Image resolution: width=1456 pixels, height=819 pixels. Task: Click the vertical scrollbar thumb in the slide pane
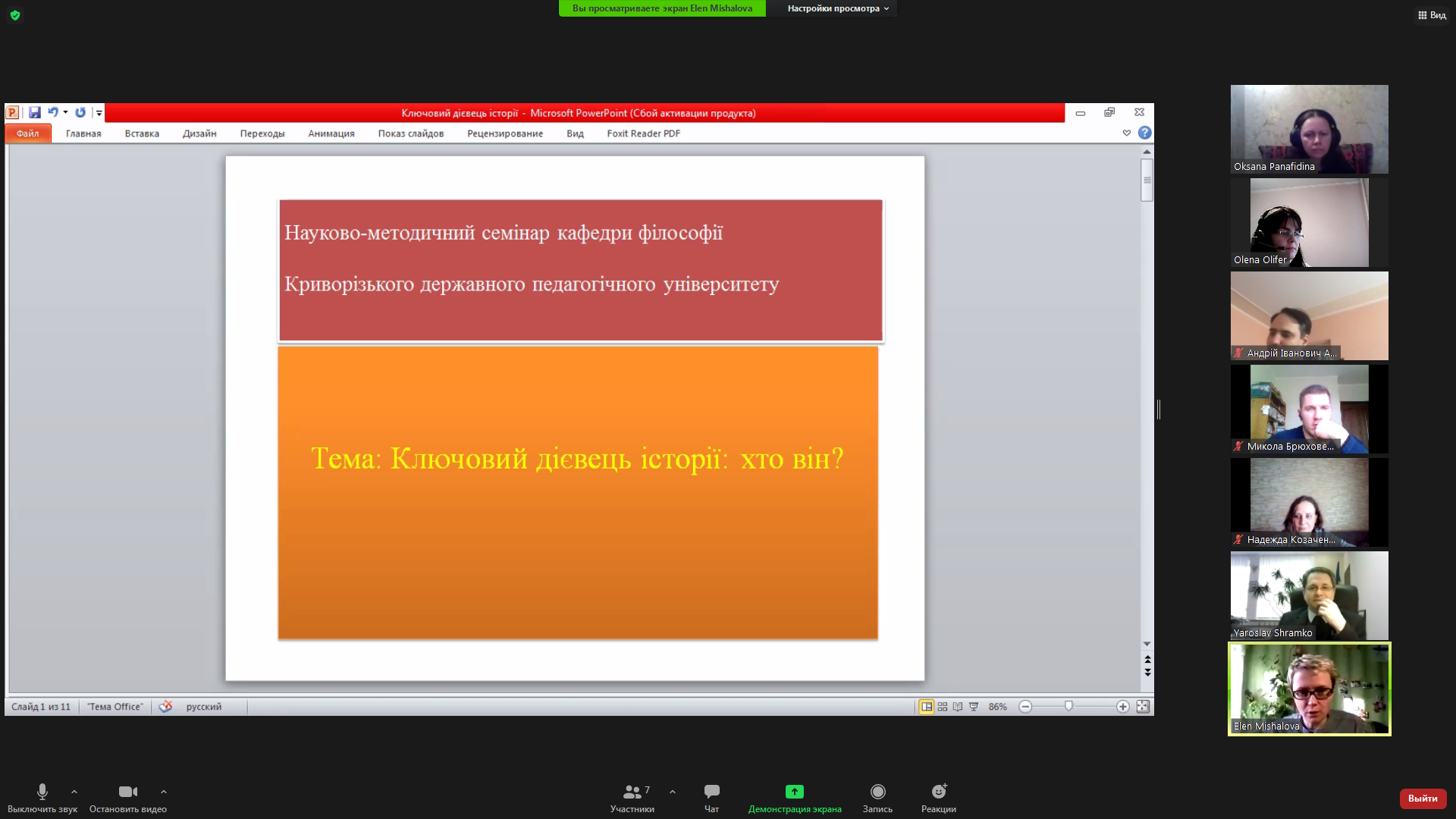(x=1147, y=180)
